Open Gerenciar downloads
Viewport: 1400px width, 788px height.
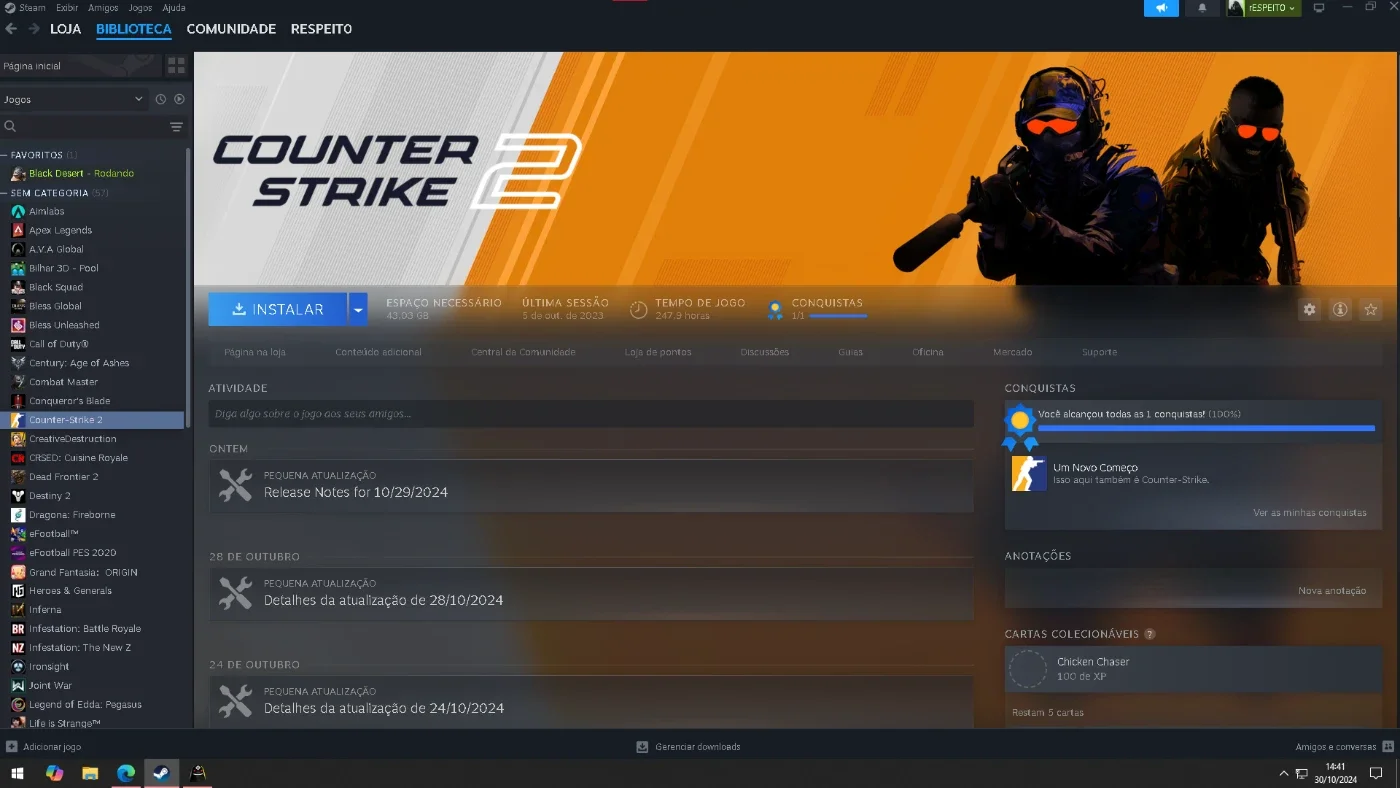click(689, 747)
